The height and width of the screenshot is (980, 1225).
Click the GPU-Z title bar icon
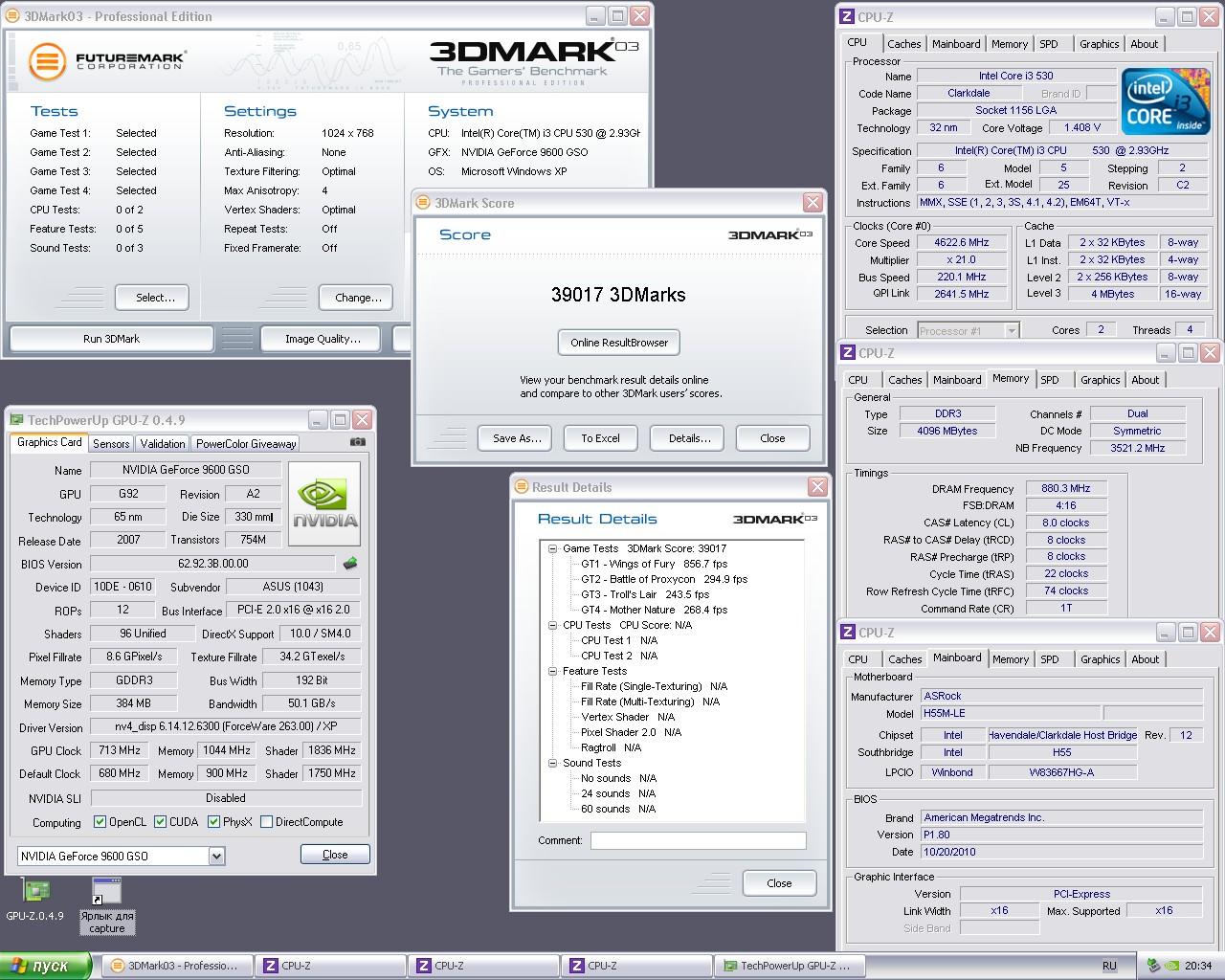[16, 419]
